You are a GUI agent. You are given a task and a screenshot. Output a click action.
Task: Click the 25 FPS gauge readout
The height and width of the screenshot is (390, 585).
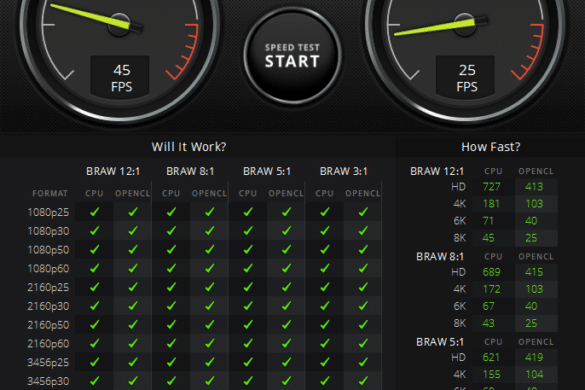coord(466,78)
